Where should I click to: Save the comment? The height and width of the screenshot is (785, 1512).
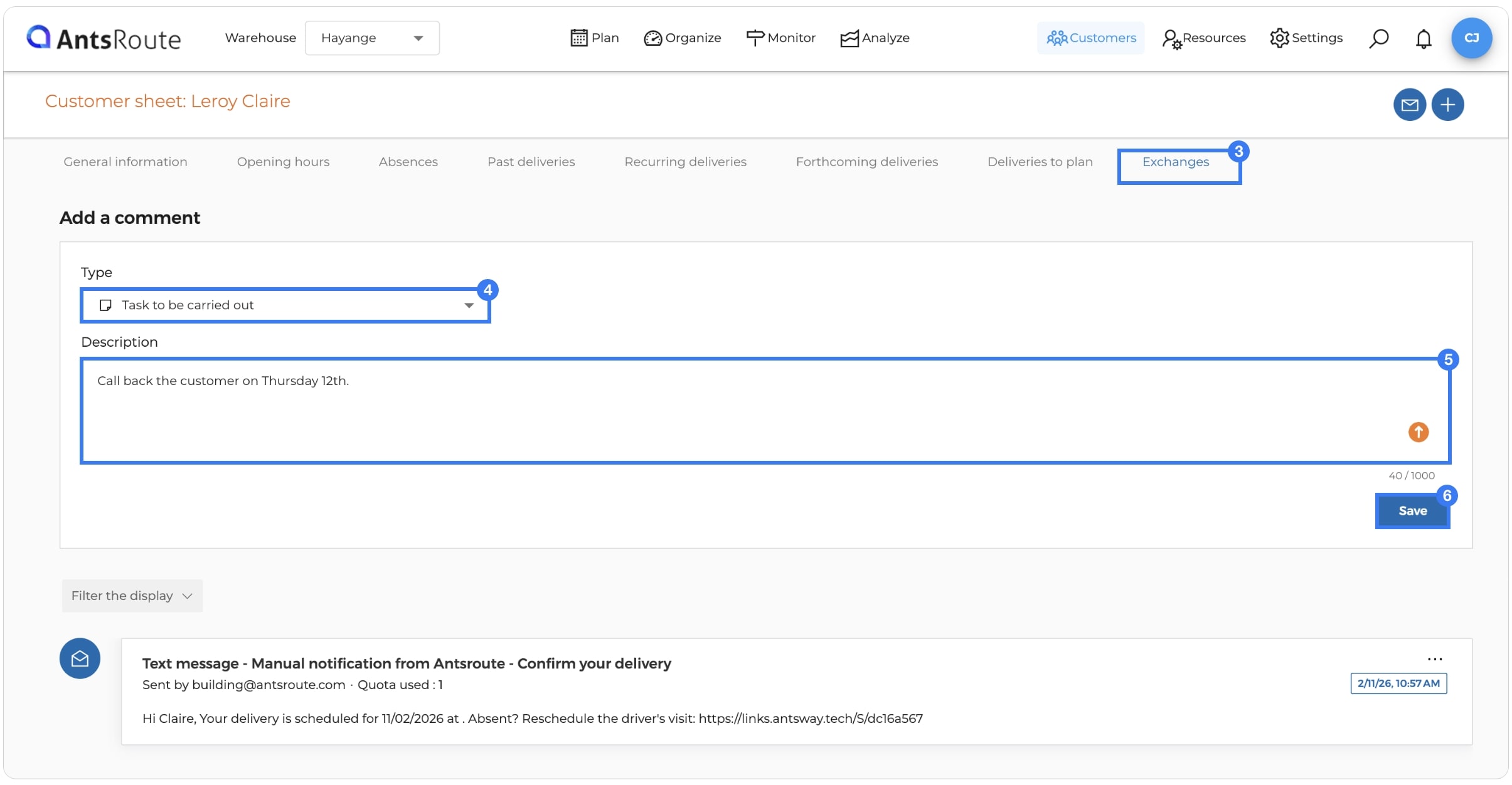pyautogui.click(x=1412, y=511)
